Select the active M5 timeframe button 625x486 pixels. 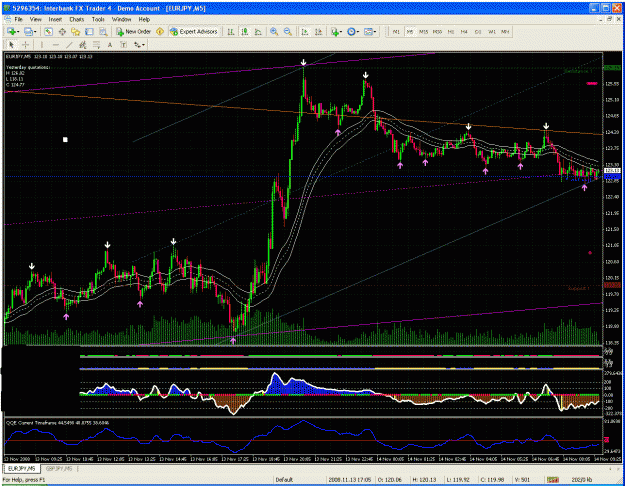(410, 32)
